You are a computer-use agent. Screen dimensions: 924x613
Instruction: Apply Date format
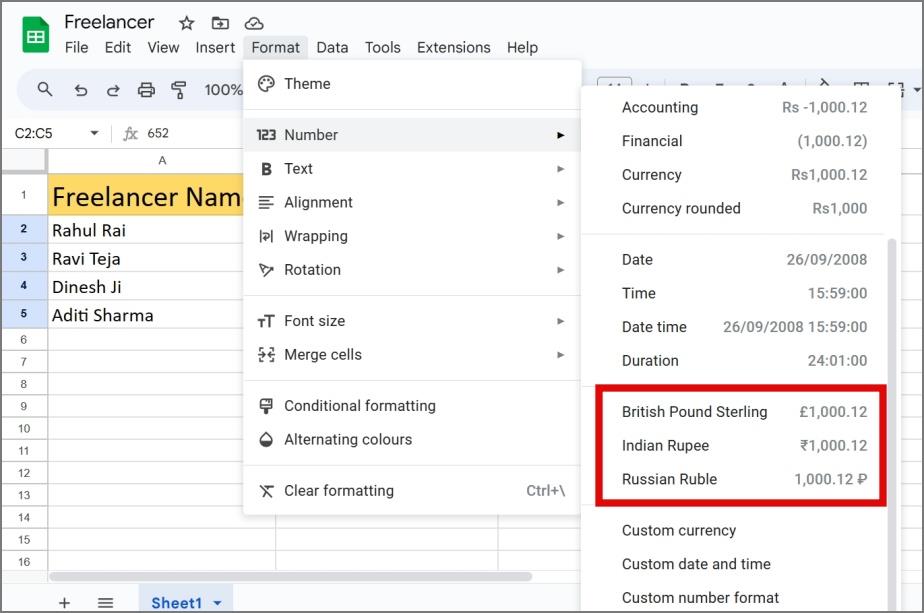click(735, 259)
